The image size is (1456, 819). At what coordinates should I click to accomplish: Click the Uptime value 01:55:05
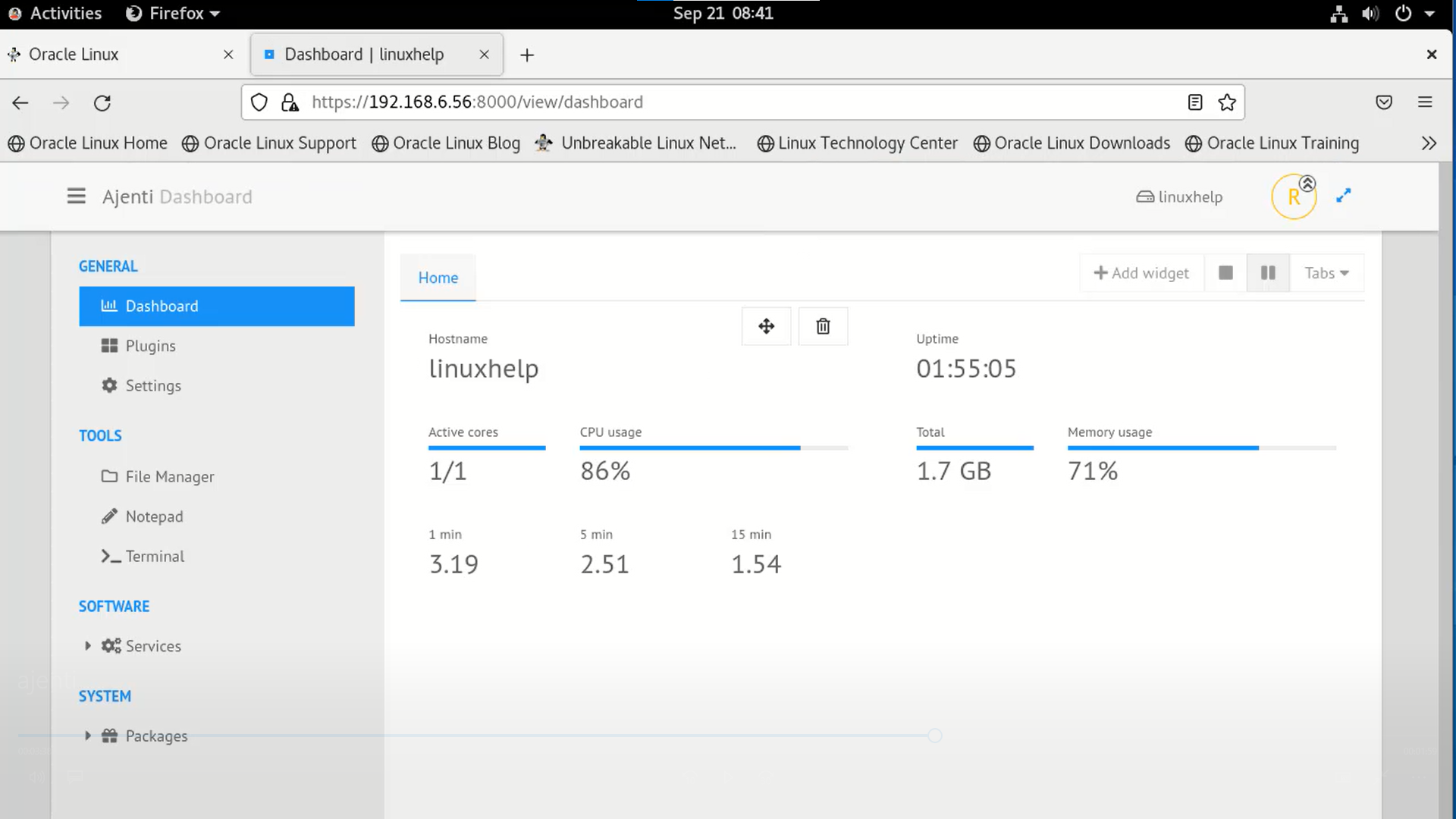click(966, 369)
